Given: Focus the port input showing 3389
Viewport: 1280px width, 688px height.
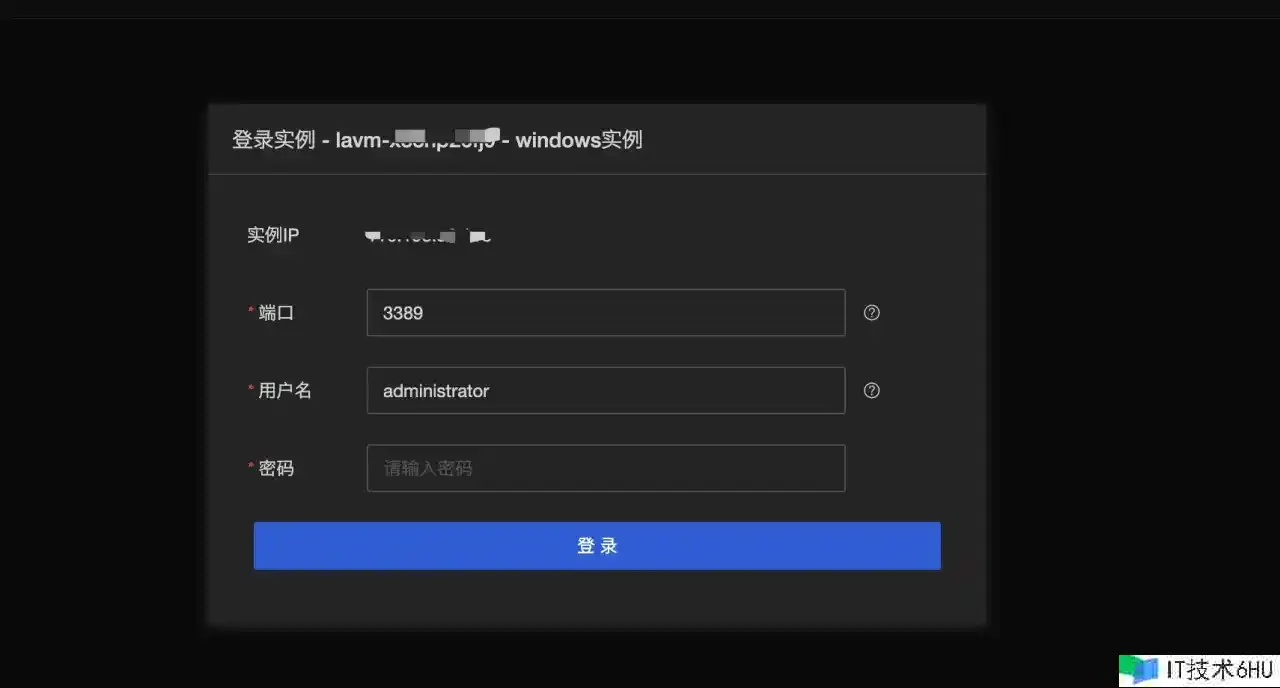Looking at the screenshot, I should point(605,313).
